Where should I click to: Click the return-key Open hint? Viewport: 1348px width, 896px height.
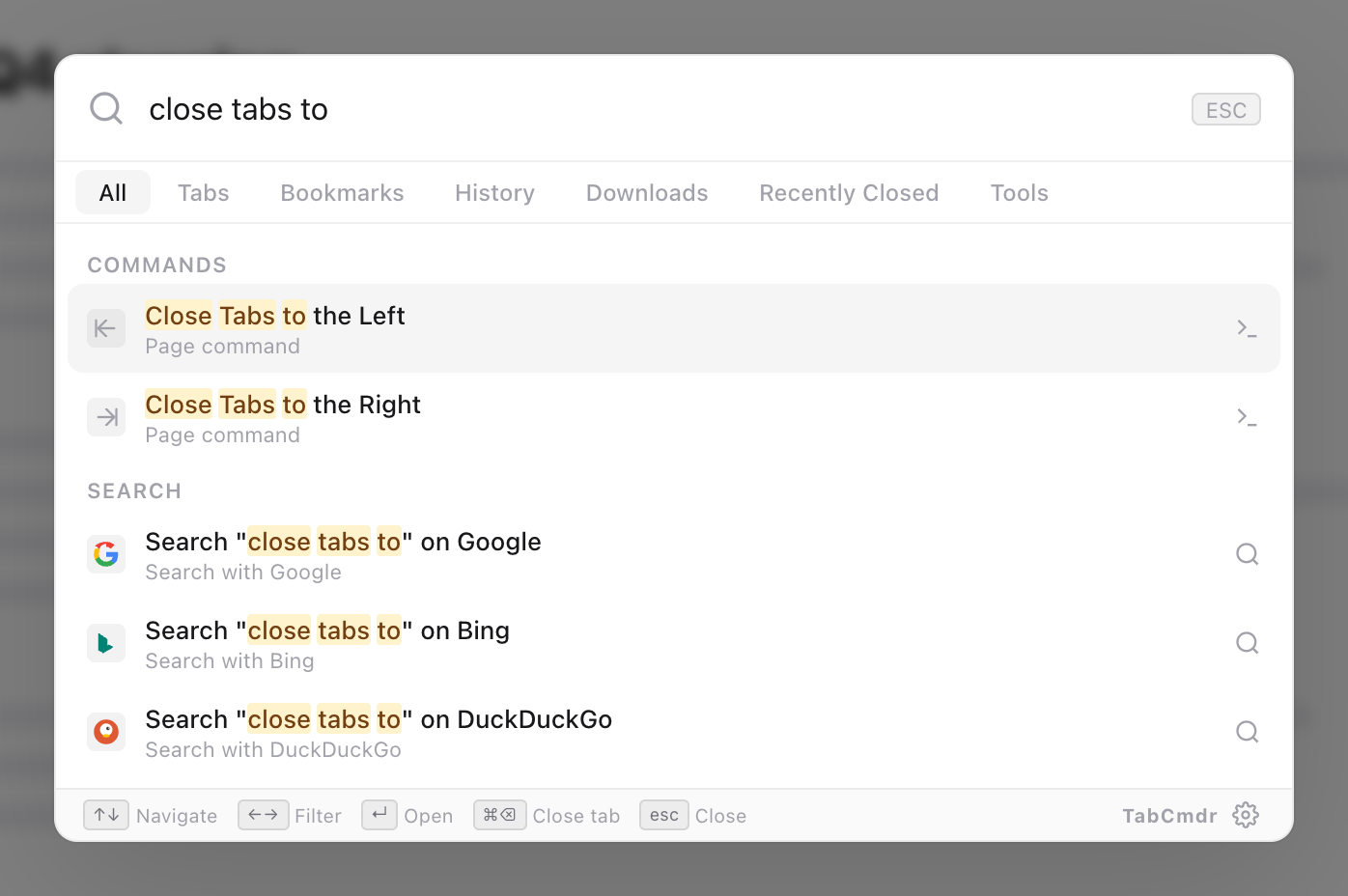(379, 815)
